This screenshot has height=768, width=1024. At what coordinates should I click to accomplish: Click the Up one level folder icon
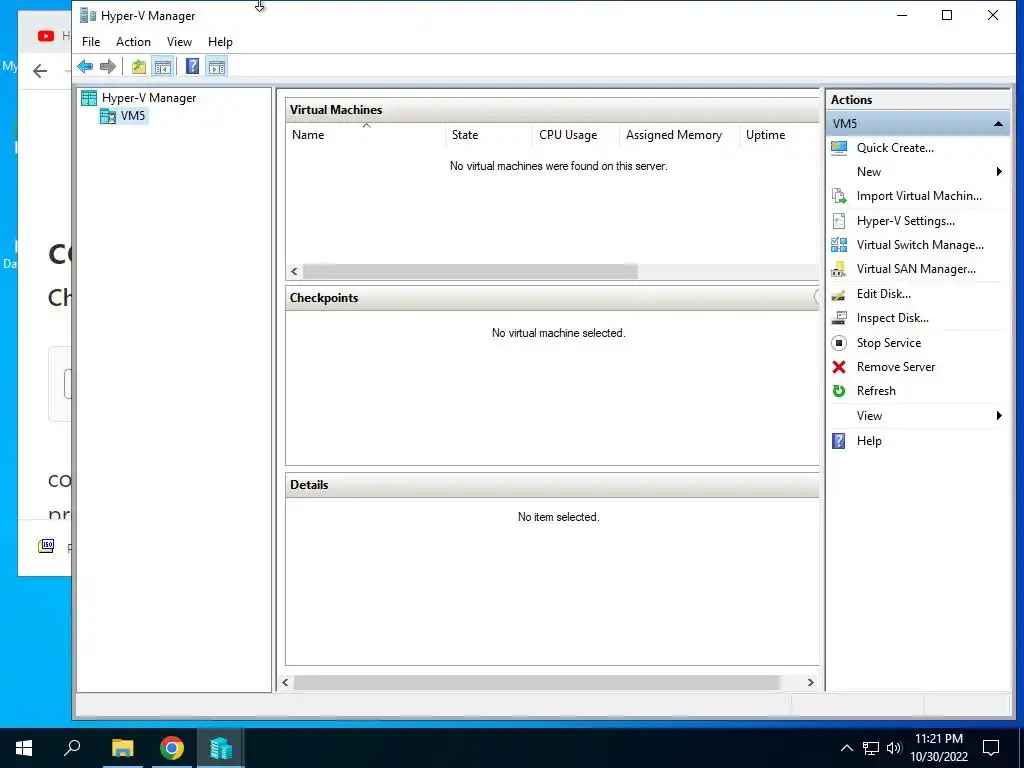(138, 66)
